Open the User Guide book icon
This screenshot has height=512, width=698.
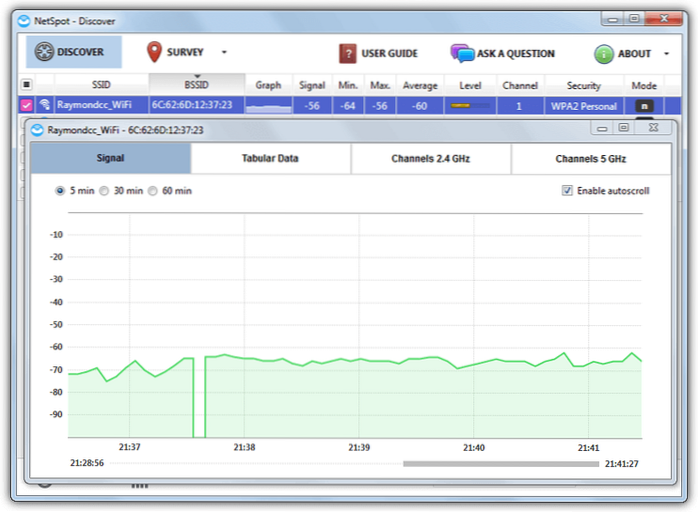347,53
